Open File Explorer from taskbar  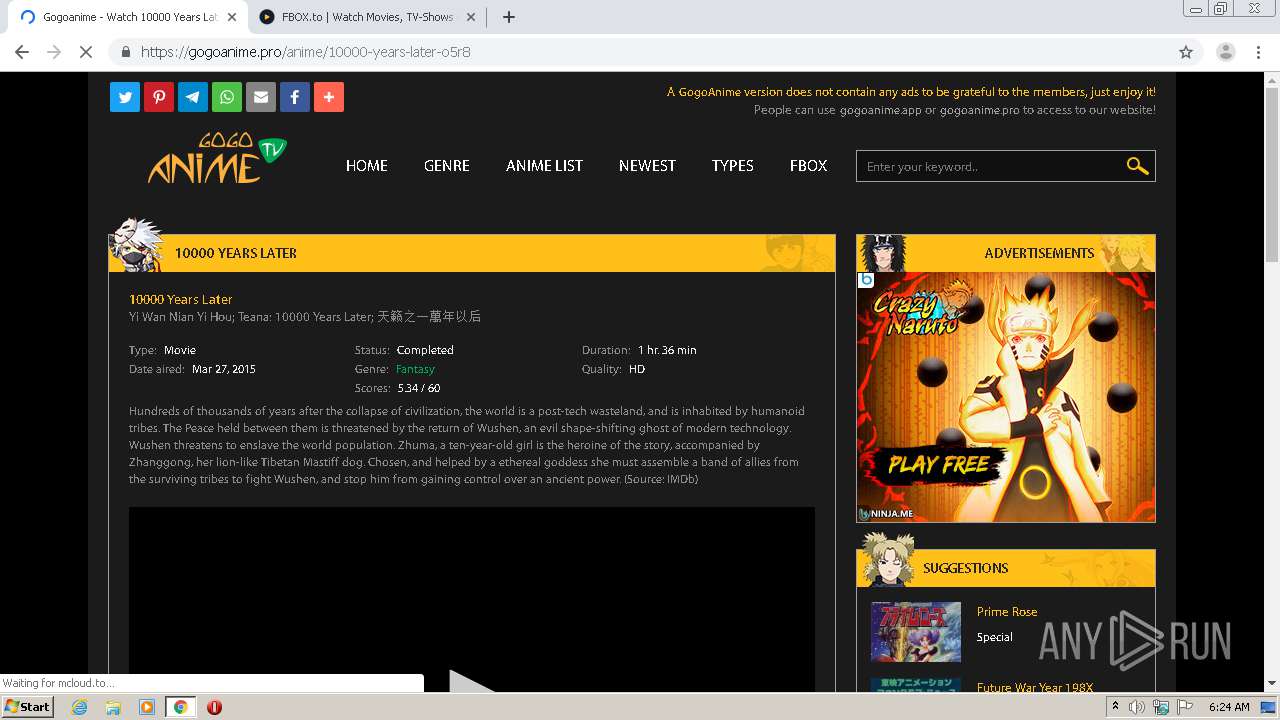(x=113, y=707)
